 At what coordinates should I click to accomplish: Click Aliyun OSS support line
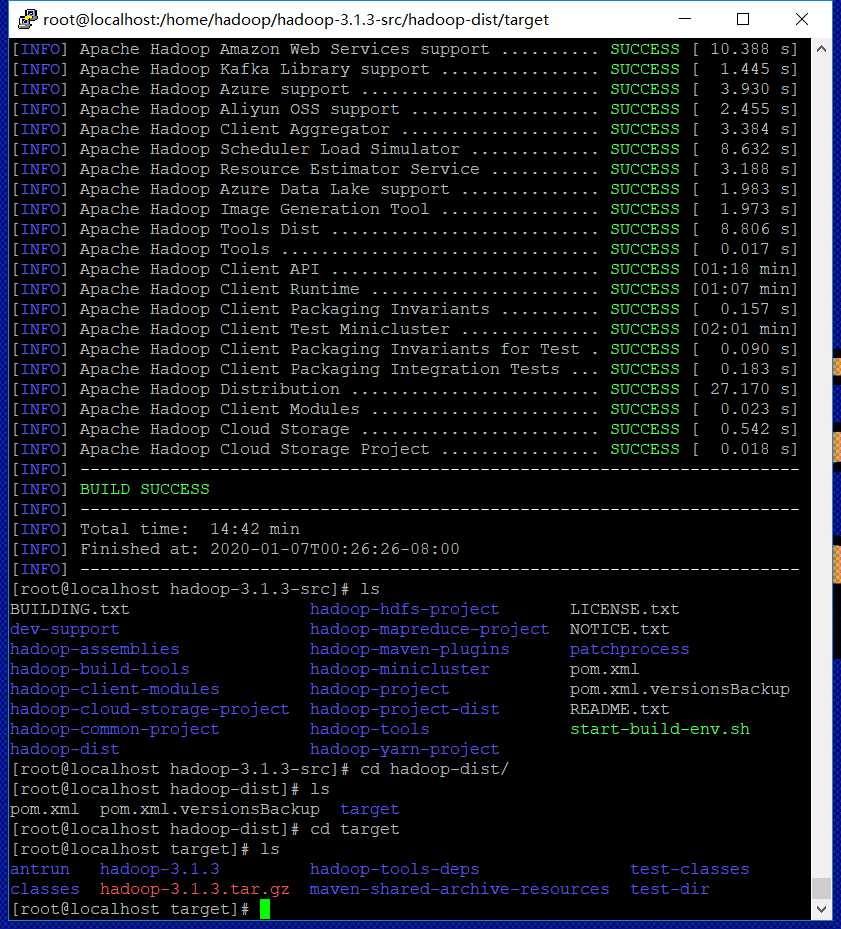coord(405,110)
